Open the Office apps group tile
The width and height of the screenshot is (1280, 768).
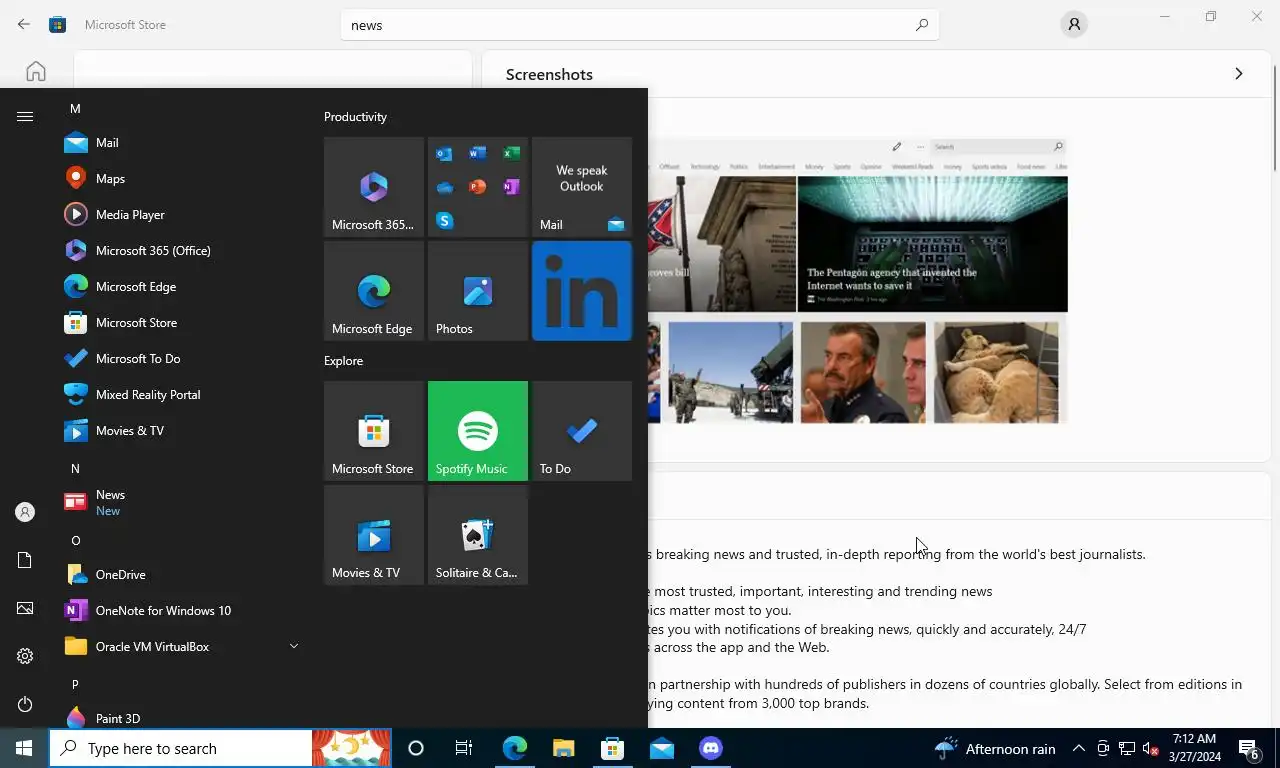tap(478, 187)
